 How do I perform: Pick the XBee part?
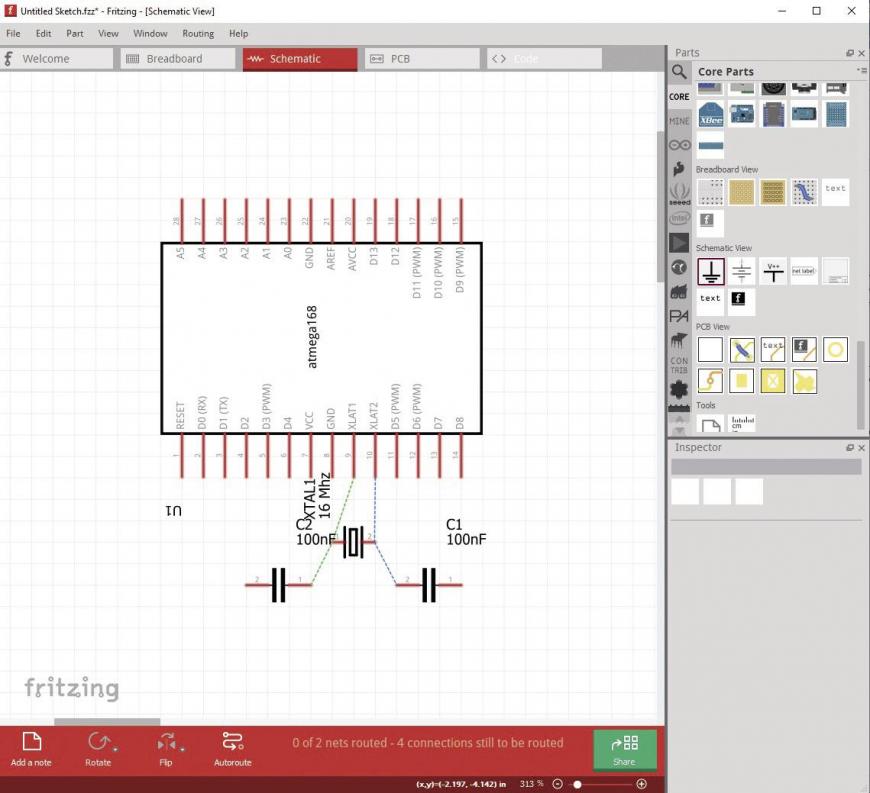711,114
